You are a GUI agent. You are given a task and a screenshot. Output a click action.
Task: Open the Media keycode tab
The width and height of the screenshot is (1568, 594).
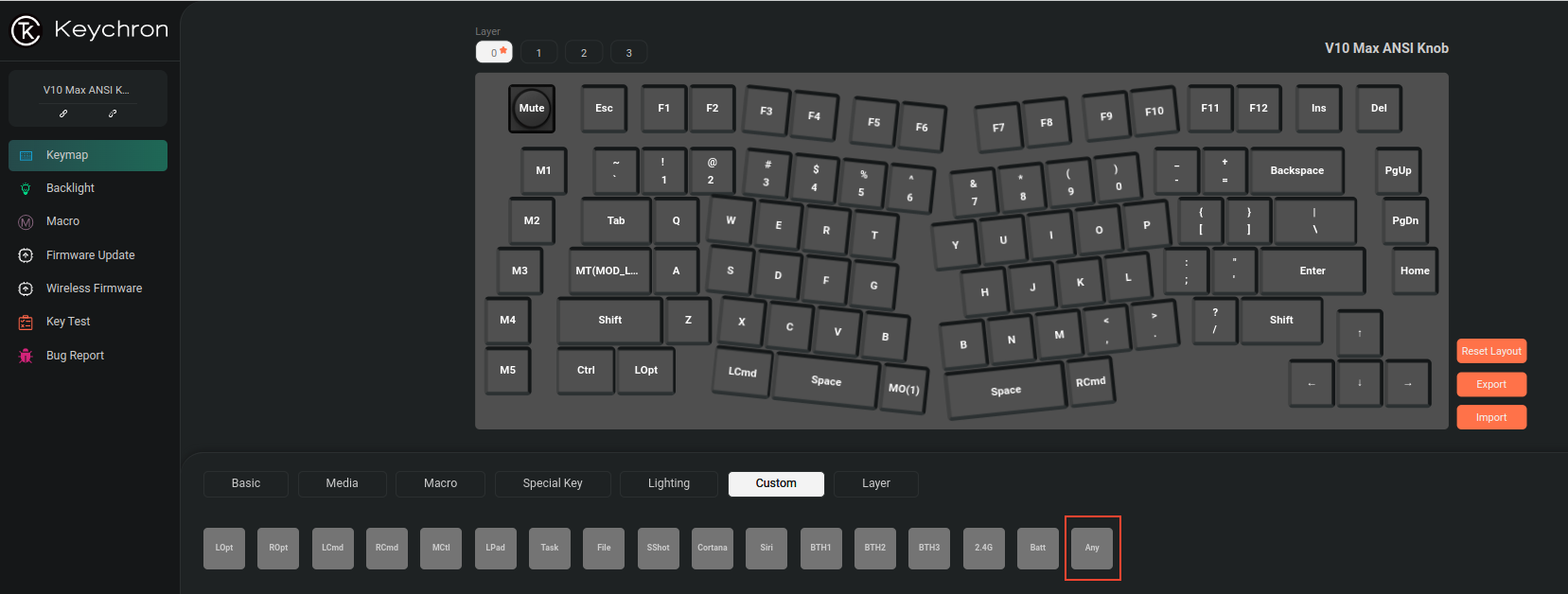coord(343,483)
